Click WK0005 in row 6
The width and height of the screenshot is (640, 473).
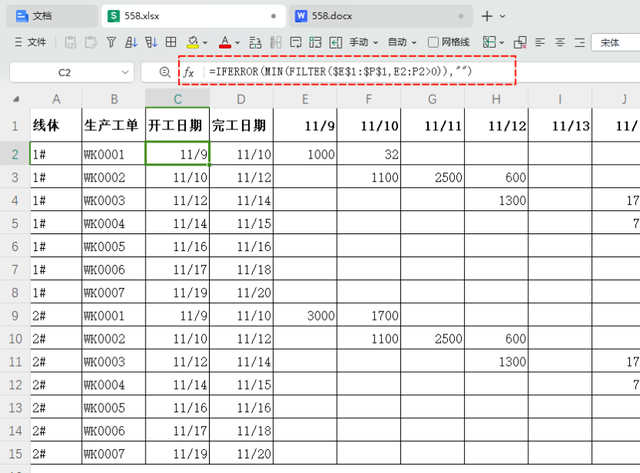[x=113, y=246]
